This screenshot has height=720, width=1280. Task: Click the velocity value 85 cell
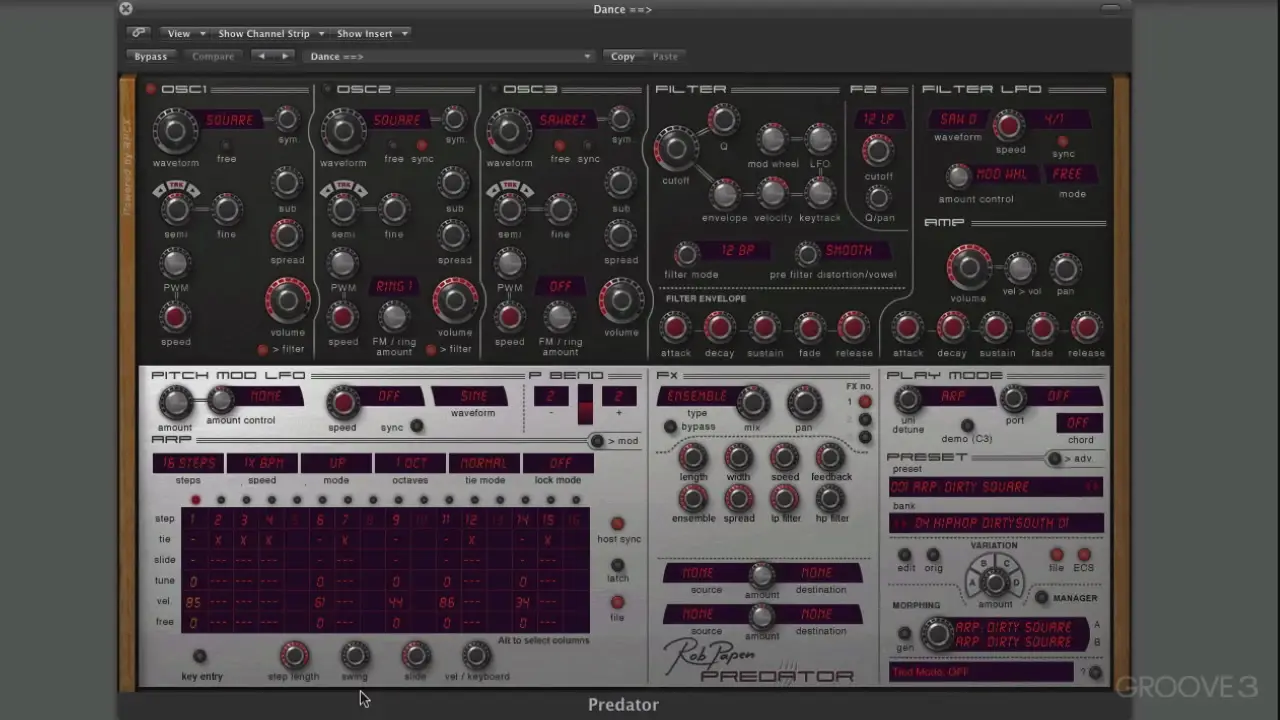coord(193,602)
